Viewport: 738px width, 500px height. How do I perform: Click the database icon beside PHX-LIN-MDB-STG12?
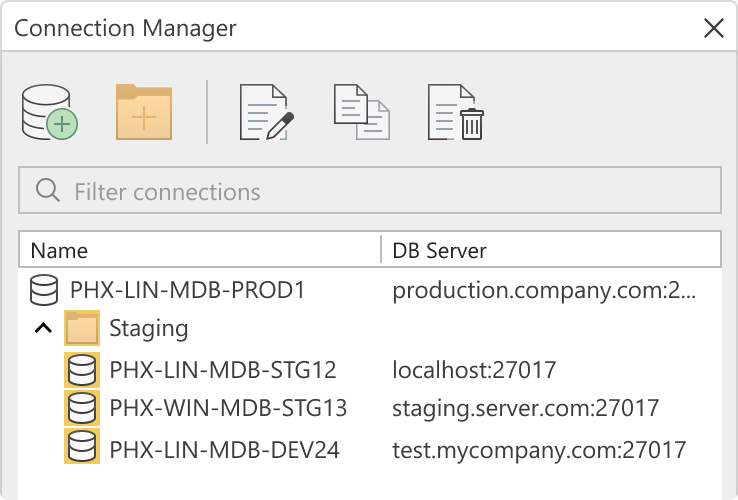click(82, 371)
